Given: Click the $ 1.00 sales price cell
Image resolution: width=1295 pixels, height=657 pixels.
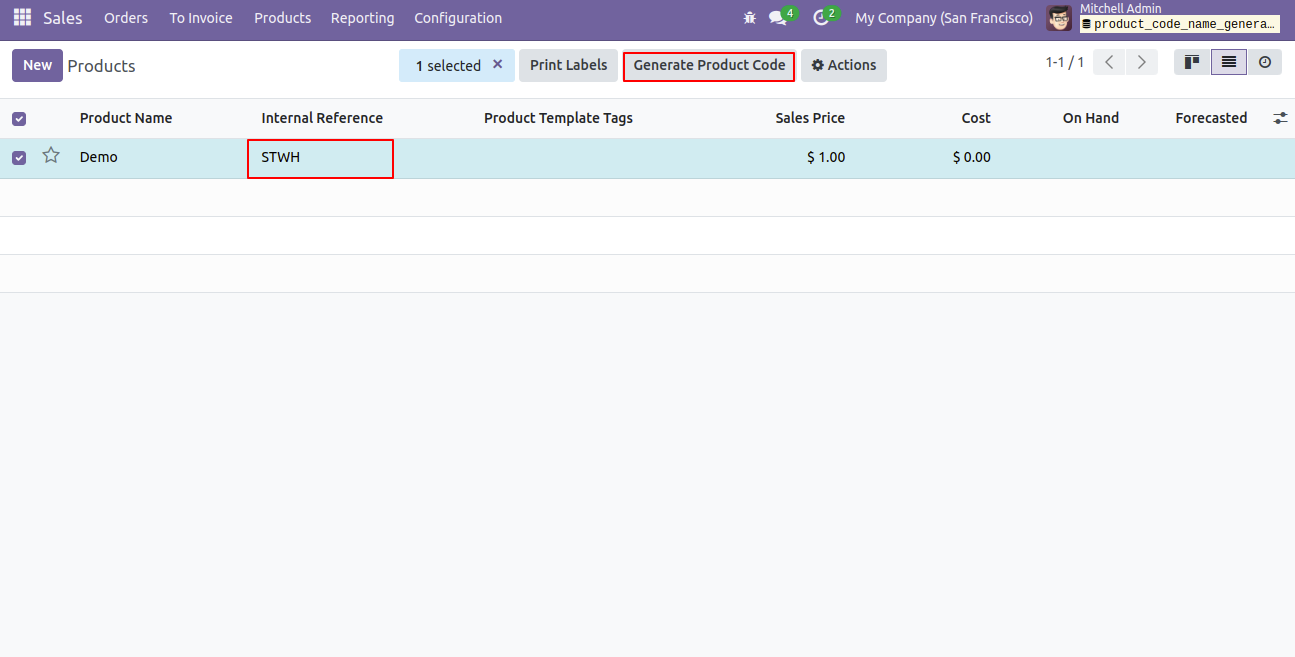Looking at the screenshot, I should click(x=826, y=157).
